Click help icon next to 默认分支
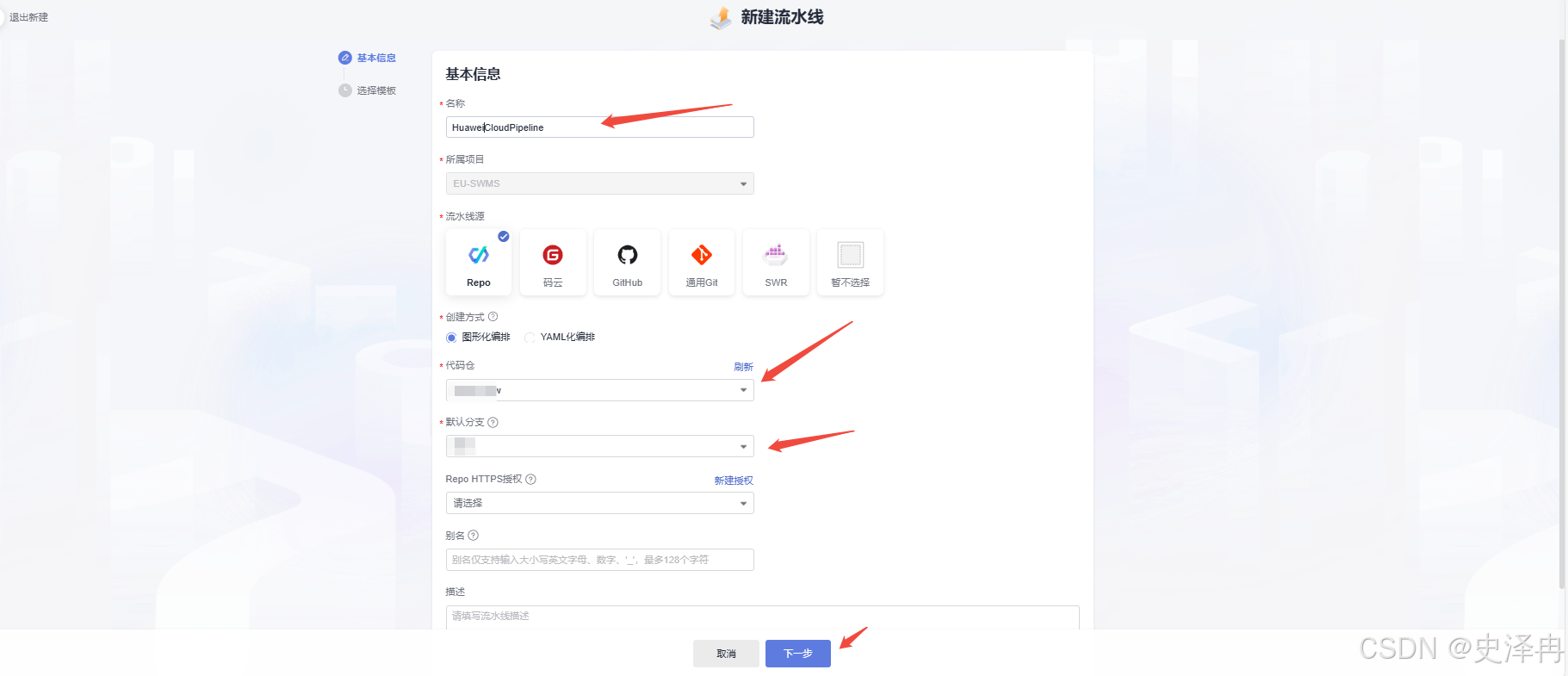The height and width of the screenshot is (676, 1568). pyautogui.click(x=493, y=422)
